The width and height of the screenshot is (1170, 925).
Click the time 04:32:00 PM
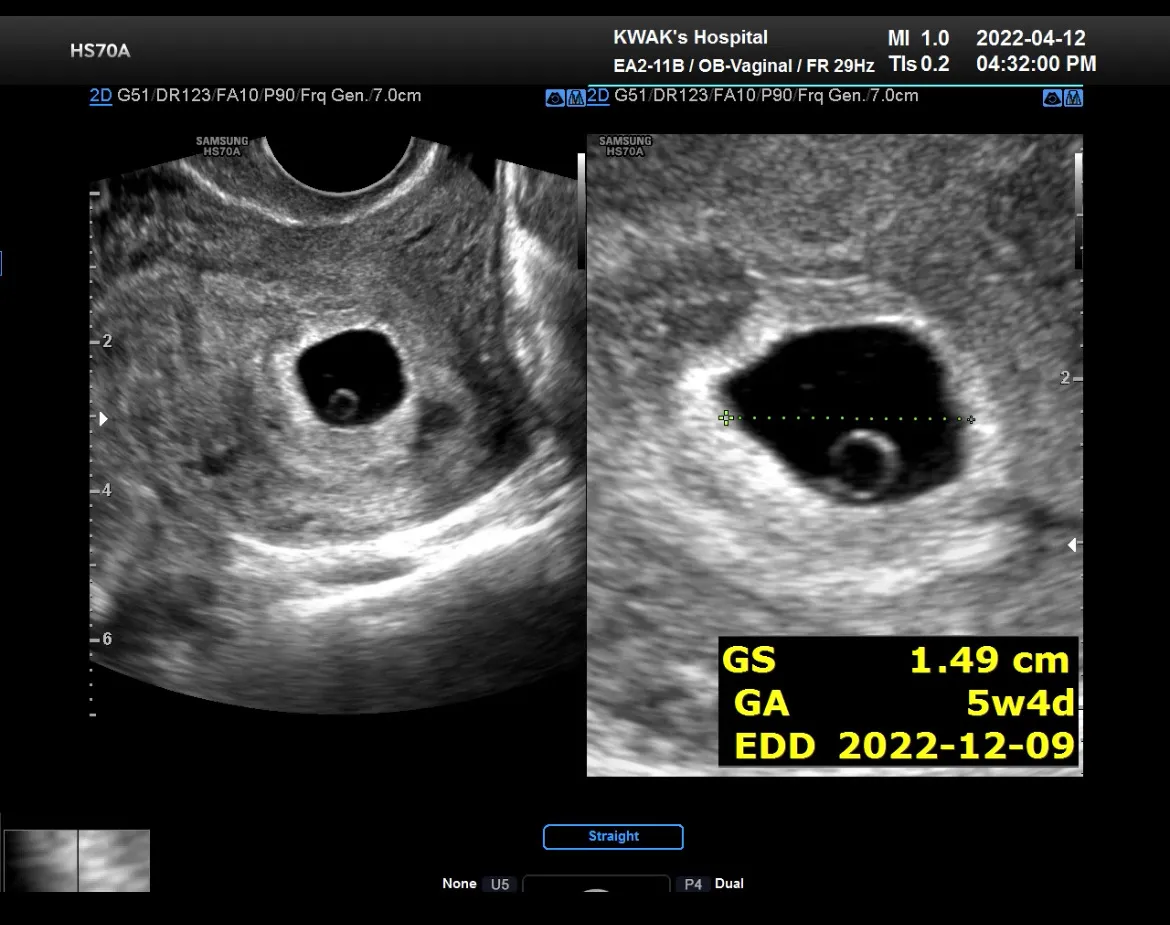[x=1036, y=64]
